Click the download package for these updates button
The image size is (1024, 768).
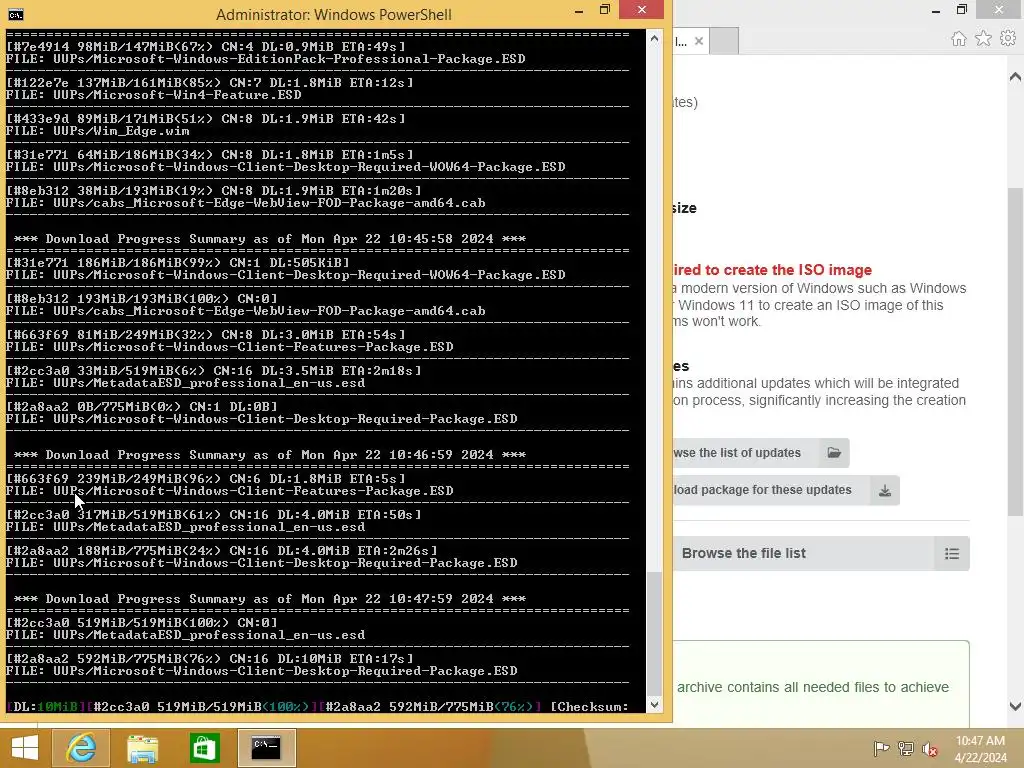pyautogui.click(x=786, y=490)
